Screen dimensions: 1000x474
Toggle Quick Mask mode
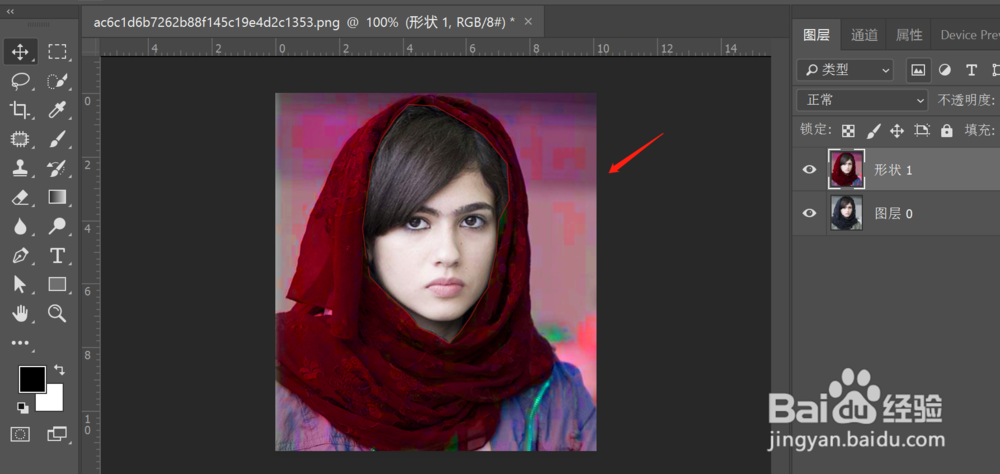(20, 434)
